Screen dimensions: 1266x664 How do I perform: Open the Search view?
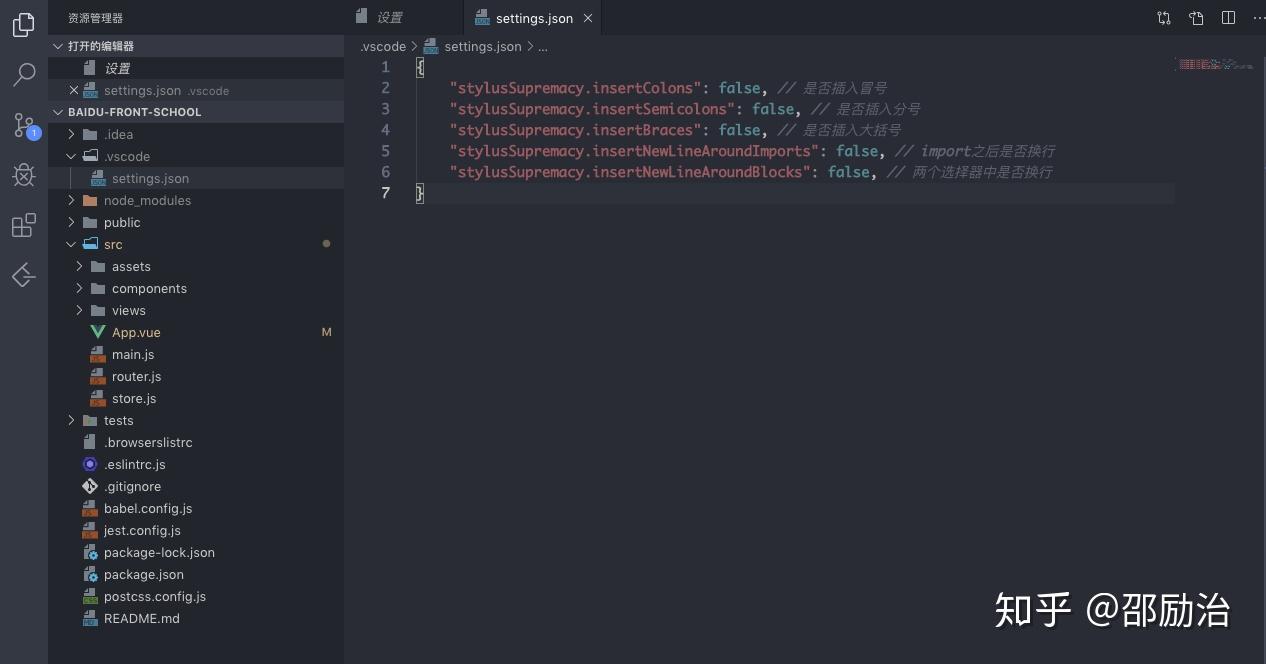click(24, 74)
